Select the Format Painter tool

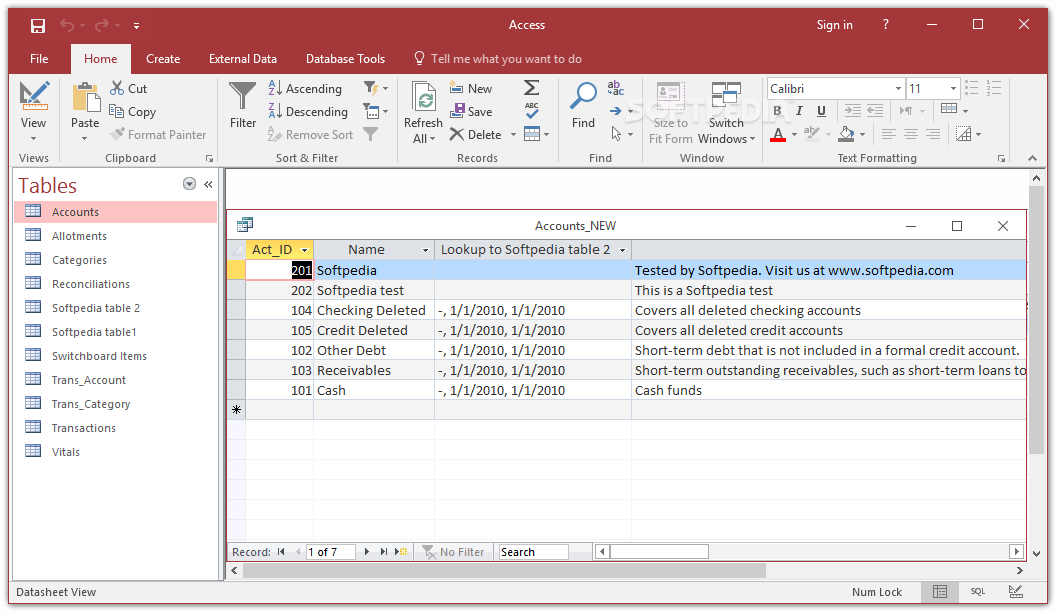[x=158, y=134]
